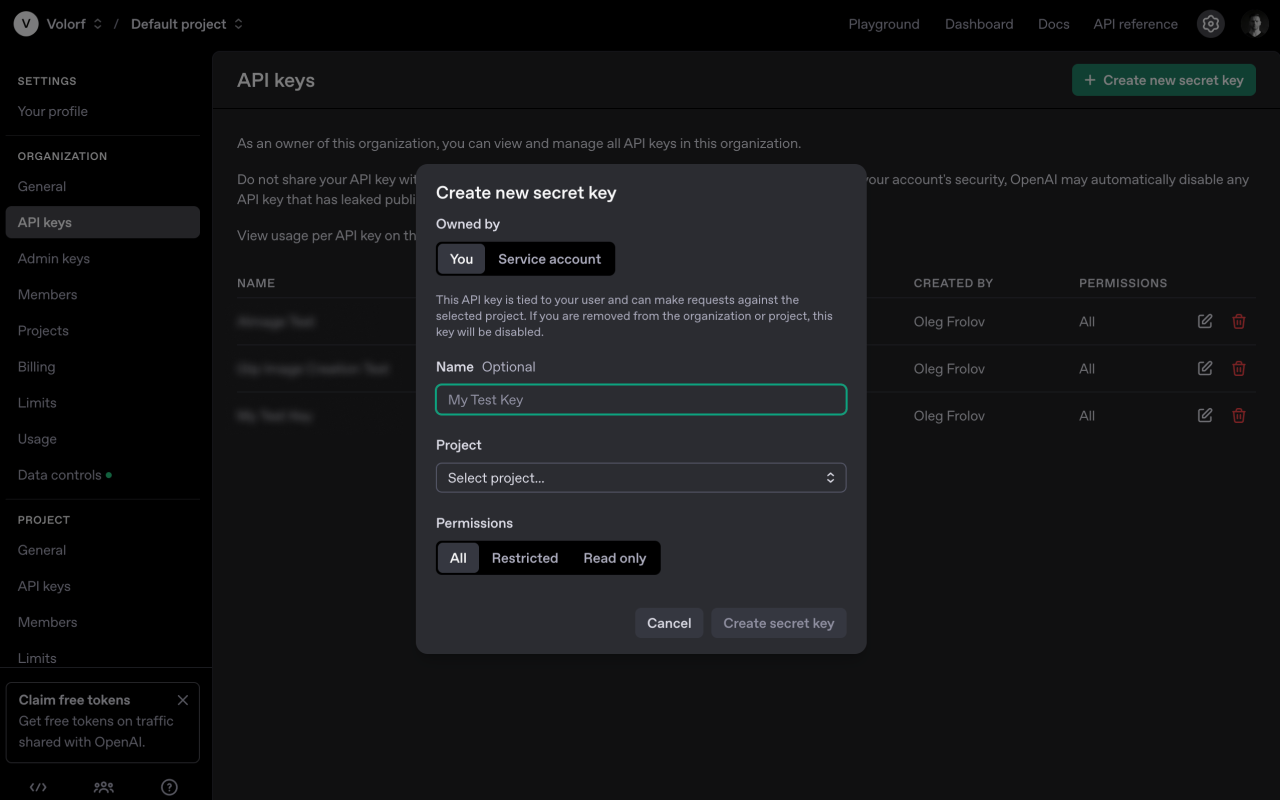Click the Volorf organization avatar
The height and width of the screenshot is (800, 1280).
coord(25,23)
